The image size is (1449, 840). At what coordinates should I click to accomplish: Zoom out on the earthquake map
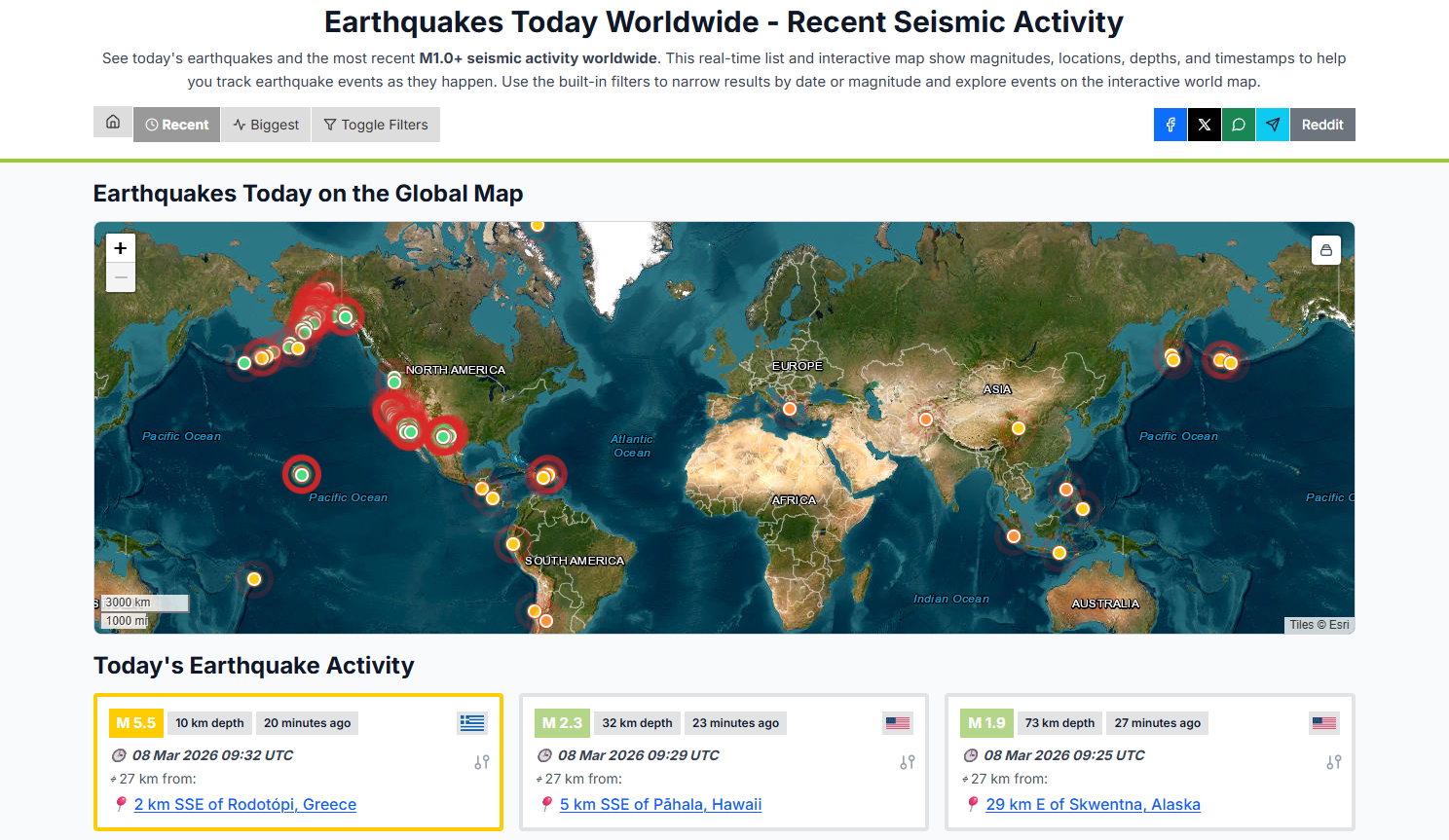[x=121, y=277]
